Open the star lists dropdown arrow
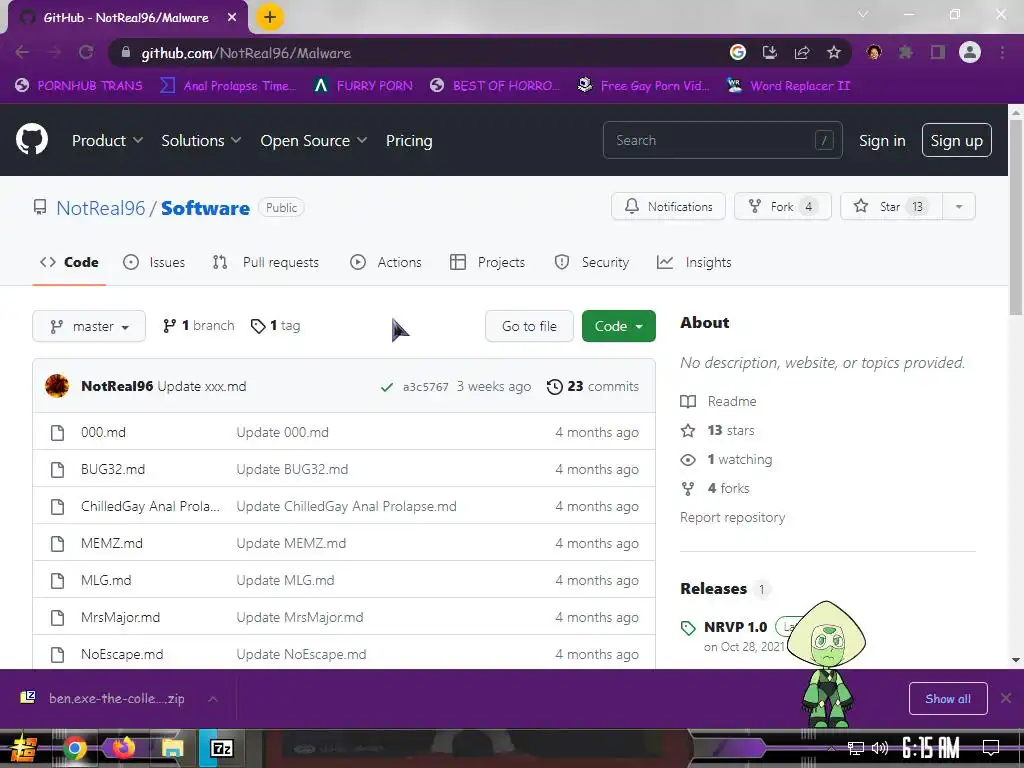The height and width of the screenshot is (768, 1024). (x=959, y=206)
